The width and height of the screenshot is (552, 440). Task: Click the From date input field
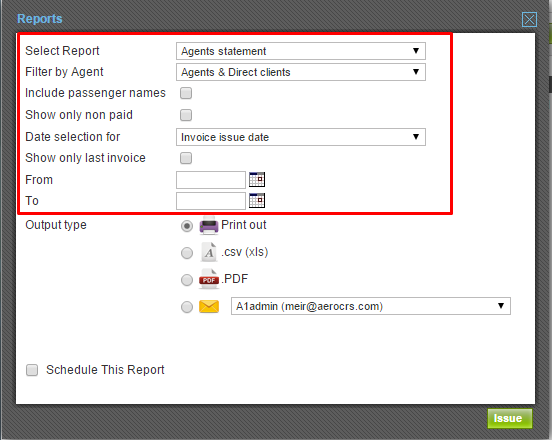pos(211,180)
